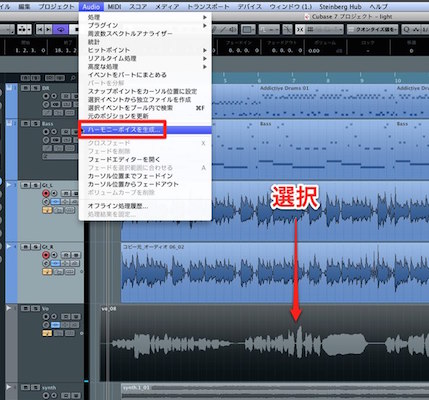429x400 pixels.
Task: Open the プラグイン submenu
Action: (x=145, y=25)
